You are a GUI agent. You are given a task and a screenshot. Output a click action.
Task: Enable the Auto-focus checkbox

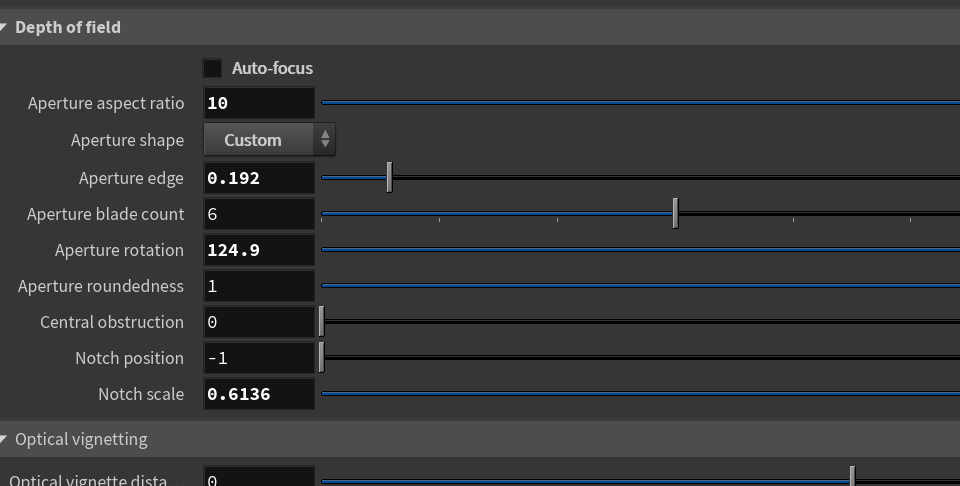pyautogui.click(x=213, y=68)
